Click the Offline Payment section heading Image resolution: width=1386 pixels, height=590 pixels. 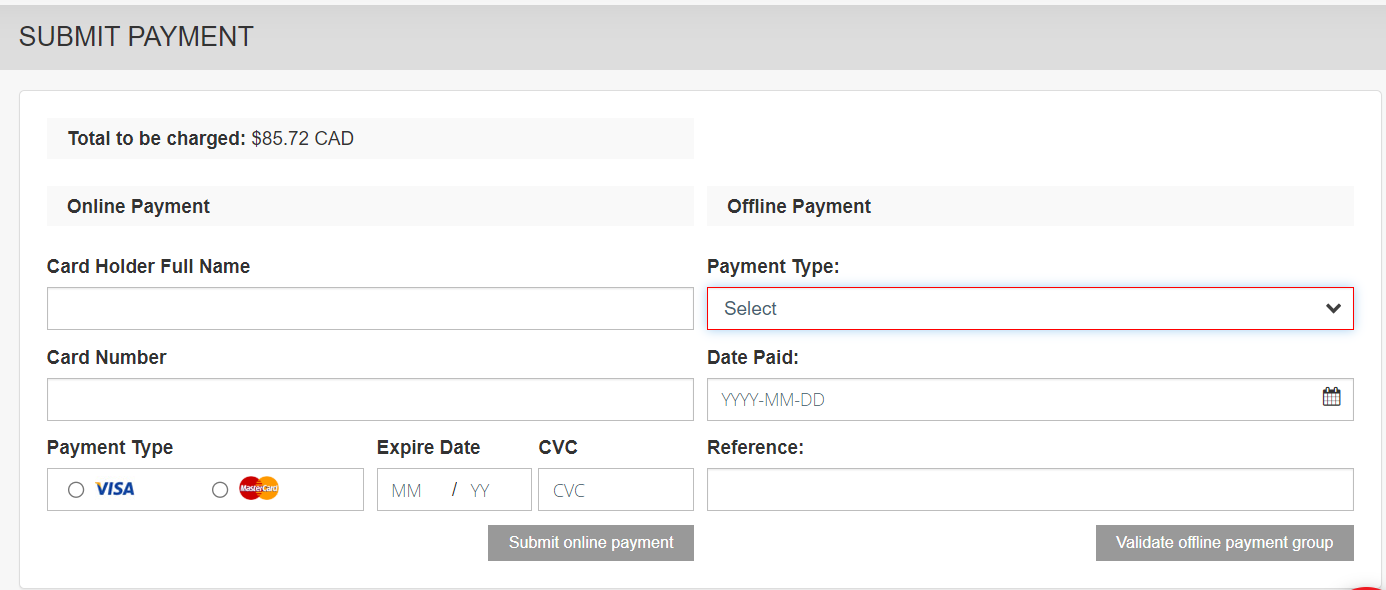click(x=799, y=207)
